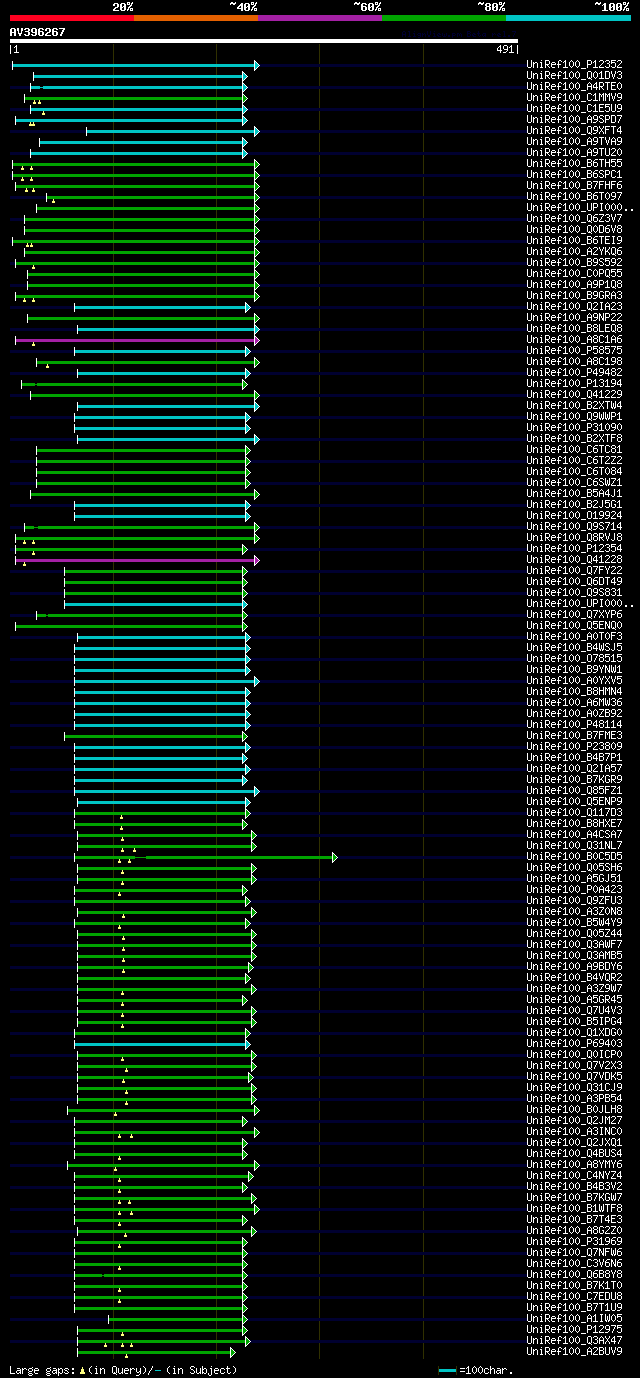Click the UniRef100_Q9ZFU3 label
The image size is (640, 1378).
pyautogui.click(x=574, y=901)
